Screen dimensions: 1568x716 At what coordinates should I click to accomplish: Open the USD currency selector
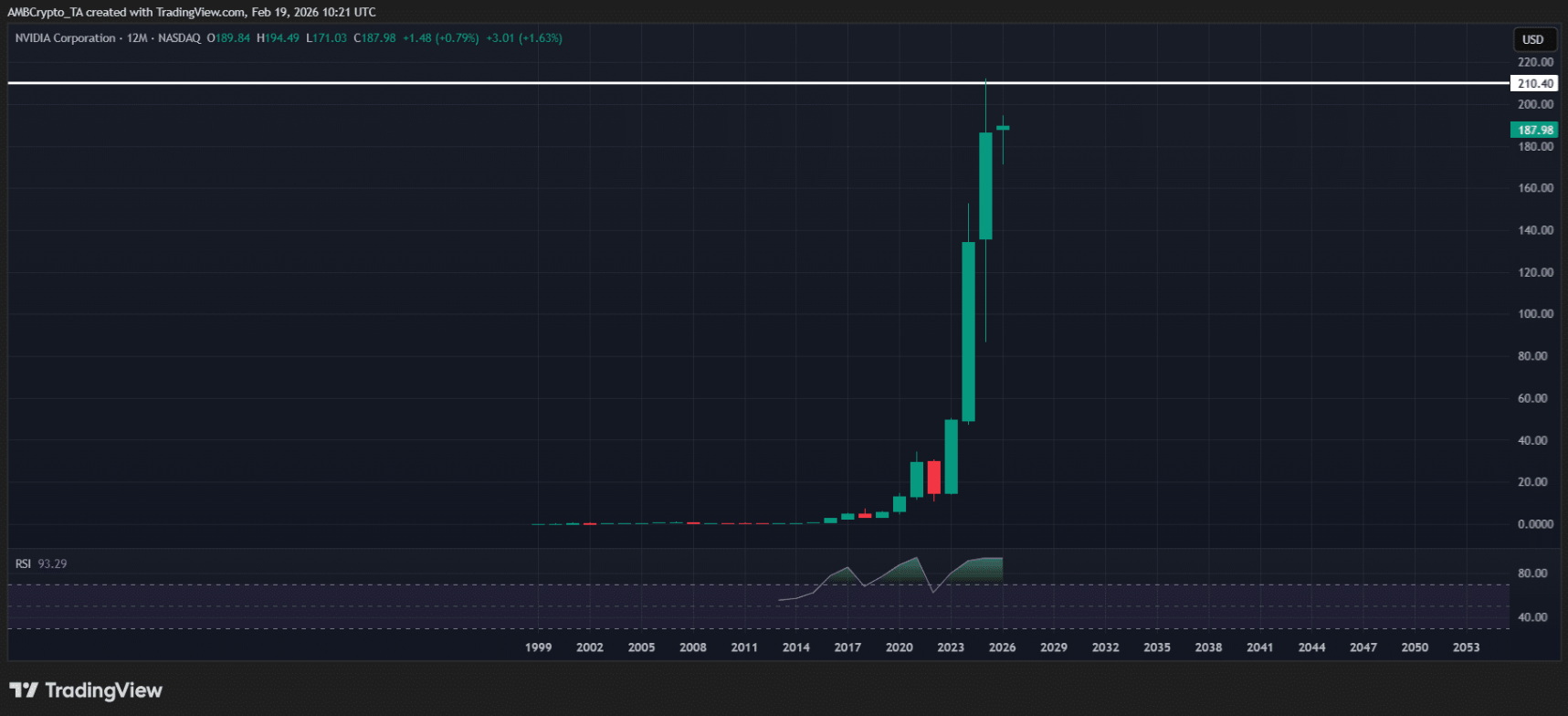pyautogui.click(x=1532, y=39)
